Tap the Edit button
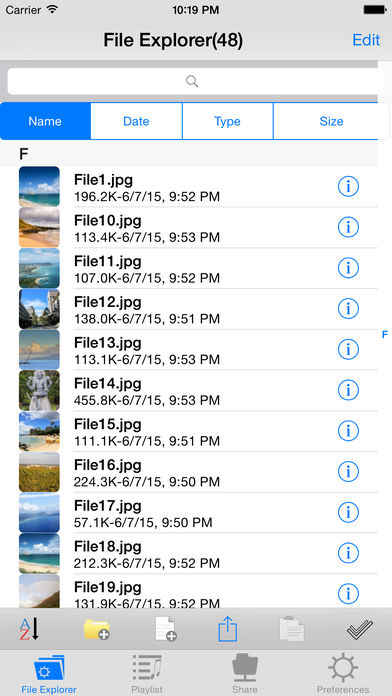 tap(366, 40)
